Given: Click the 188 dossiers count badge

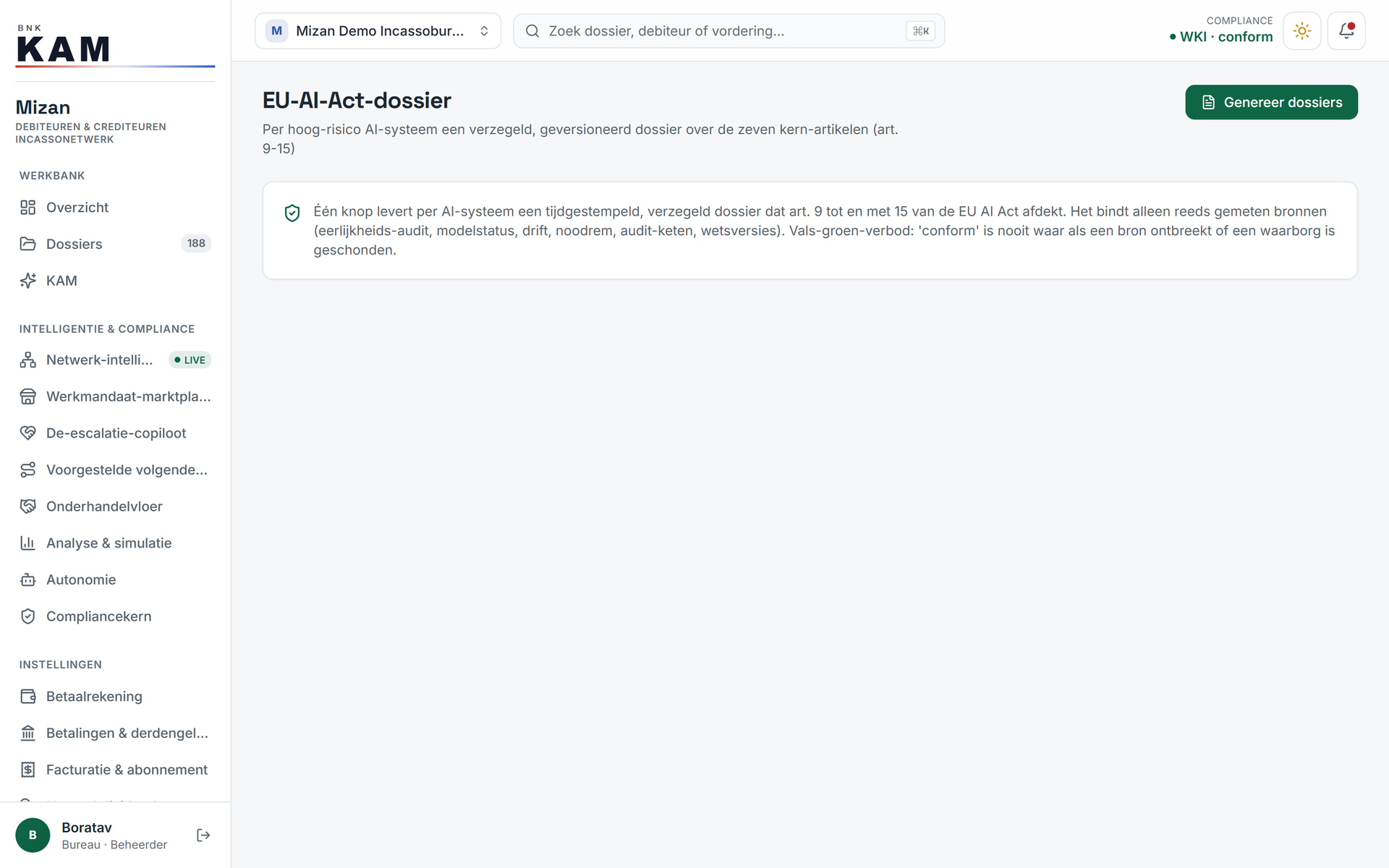Looking at the screenshot, I should [196, 244].
